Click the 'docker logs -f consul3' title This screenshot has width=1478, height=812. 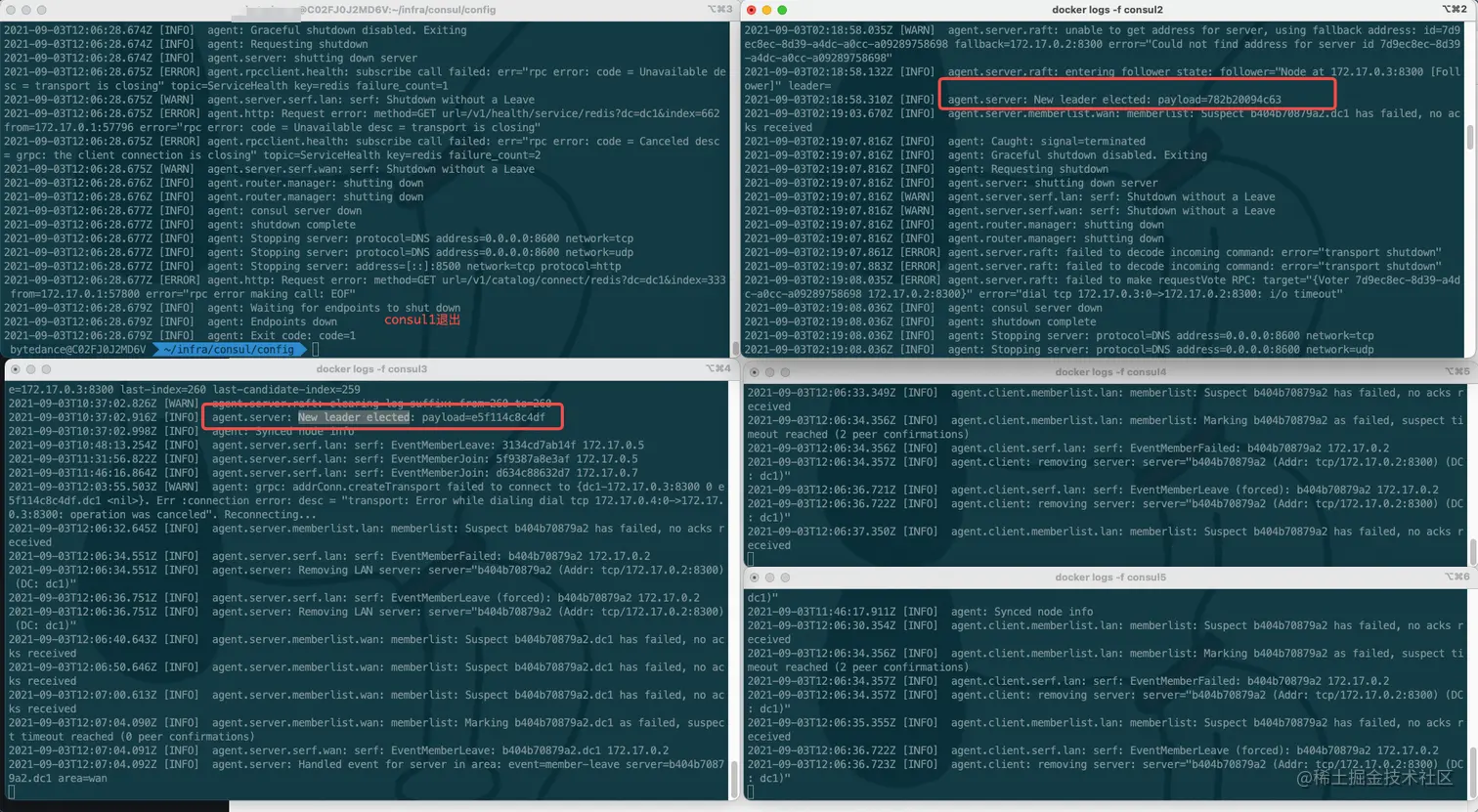tap(371, 369)
